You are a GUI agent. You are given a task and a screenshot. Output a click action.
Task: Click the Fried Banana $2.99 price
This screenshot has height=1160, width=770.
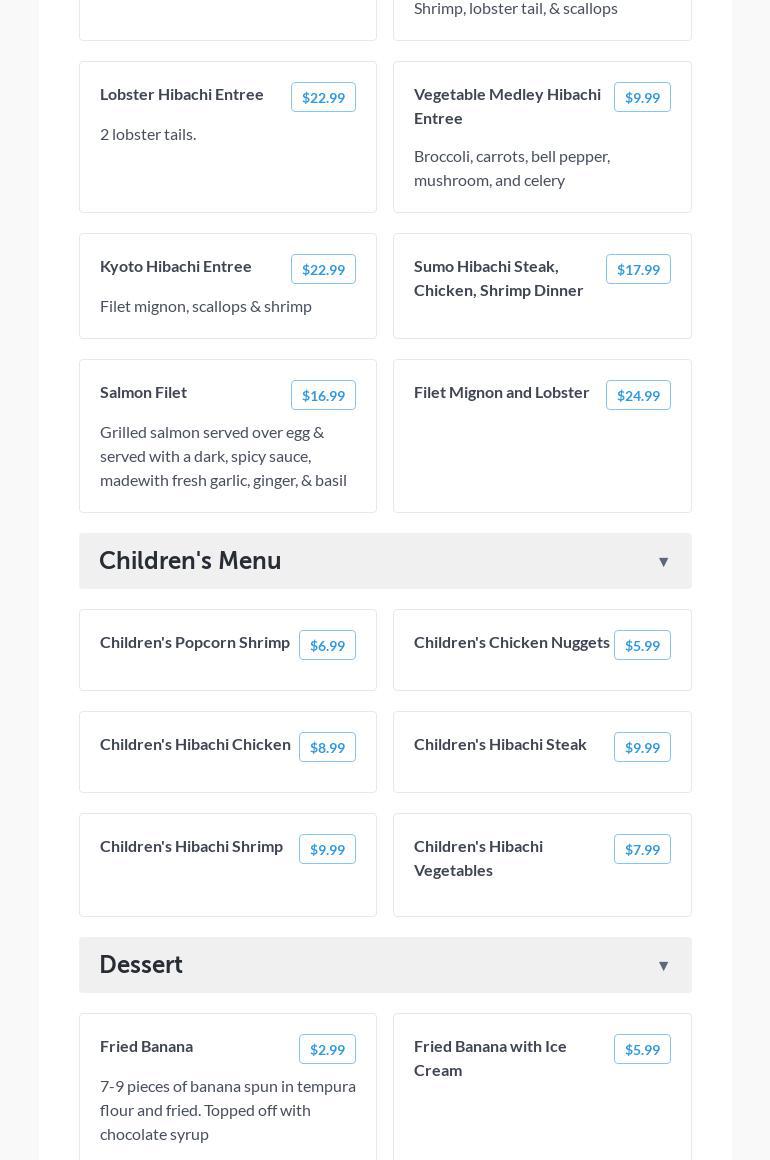click(x=327, y=1049)
